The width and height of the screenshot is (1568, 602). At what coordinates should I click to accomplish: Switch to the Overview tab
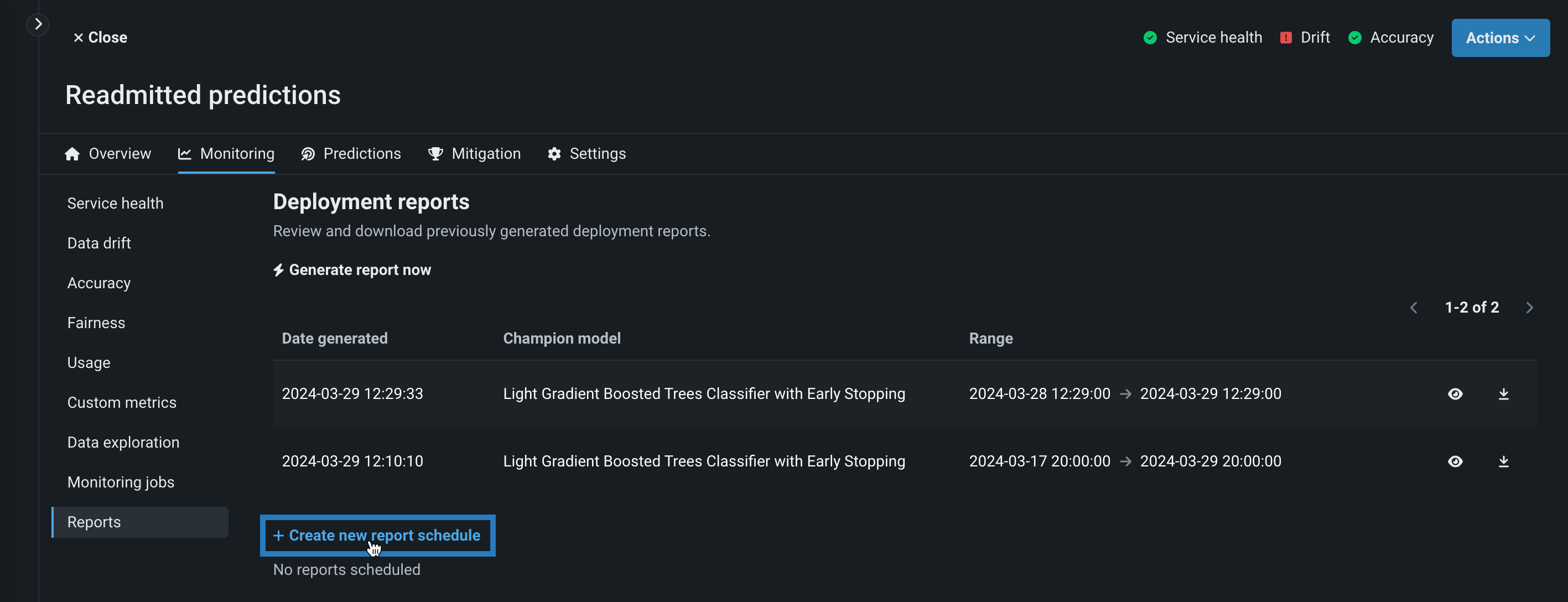click(x=108, y=154)
